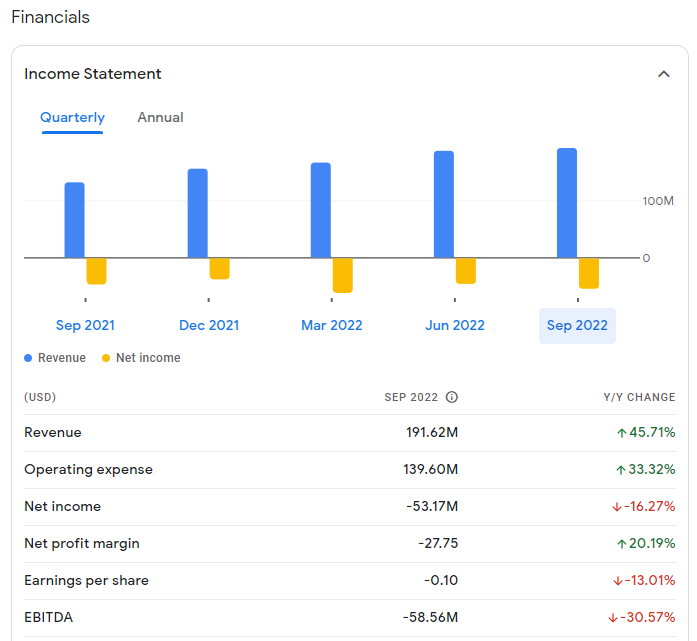
Task: Click the Mar 2022 blue revenue bar
Action: point(321,210)
